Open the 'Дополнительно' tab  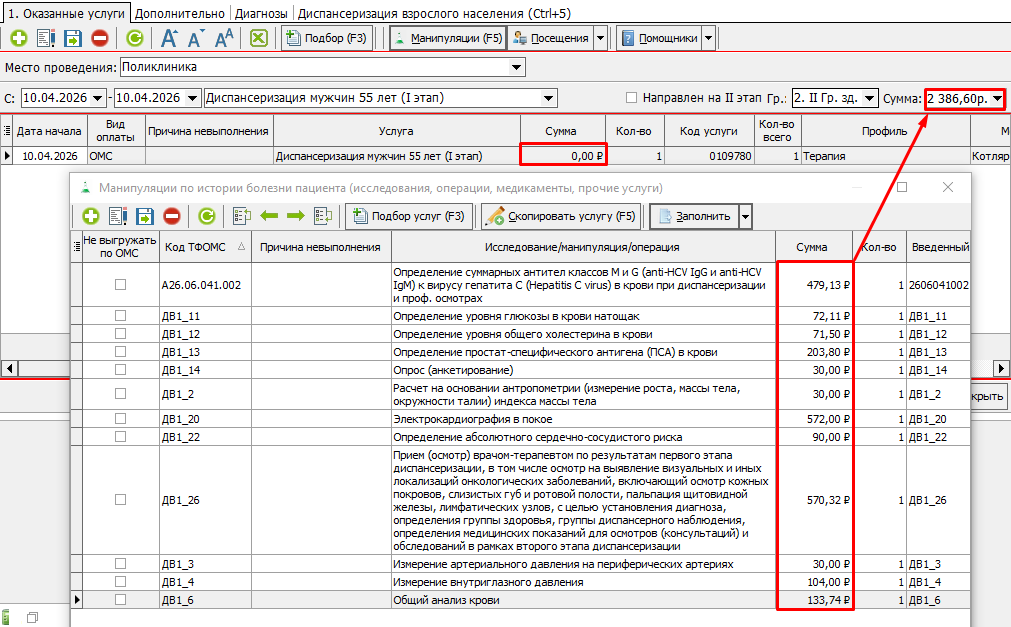pos(180,14)
